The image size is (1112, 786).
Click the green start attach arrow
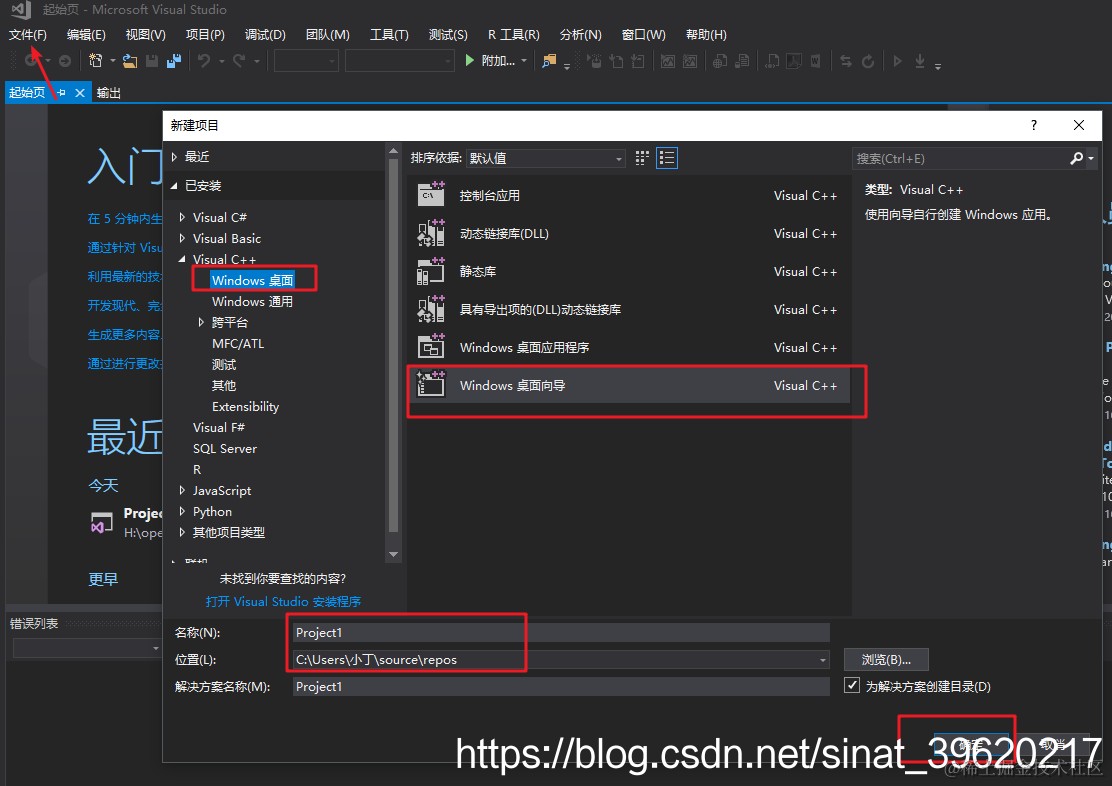[469, 61]
